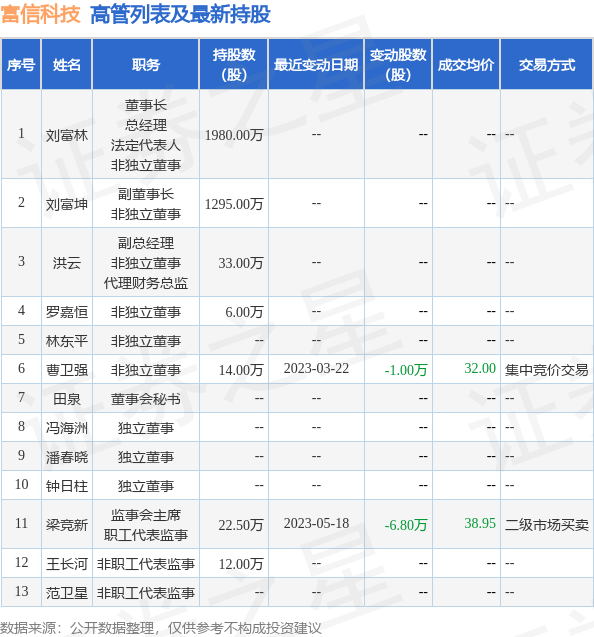Viewport: 594px width, 637px height.
Task: Click 罗嘉恒's position 非独立董事
Action: pos(146,312)
